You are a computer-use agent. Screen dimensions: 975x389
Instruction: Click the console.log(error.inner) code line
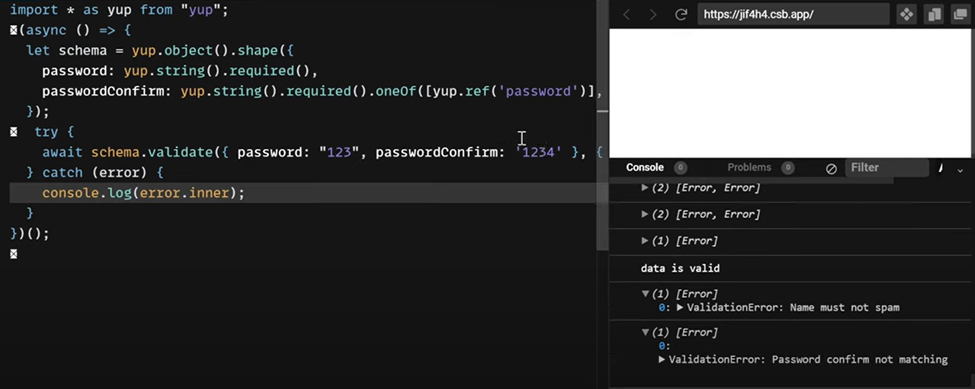[x=144, y=193]
